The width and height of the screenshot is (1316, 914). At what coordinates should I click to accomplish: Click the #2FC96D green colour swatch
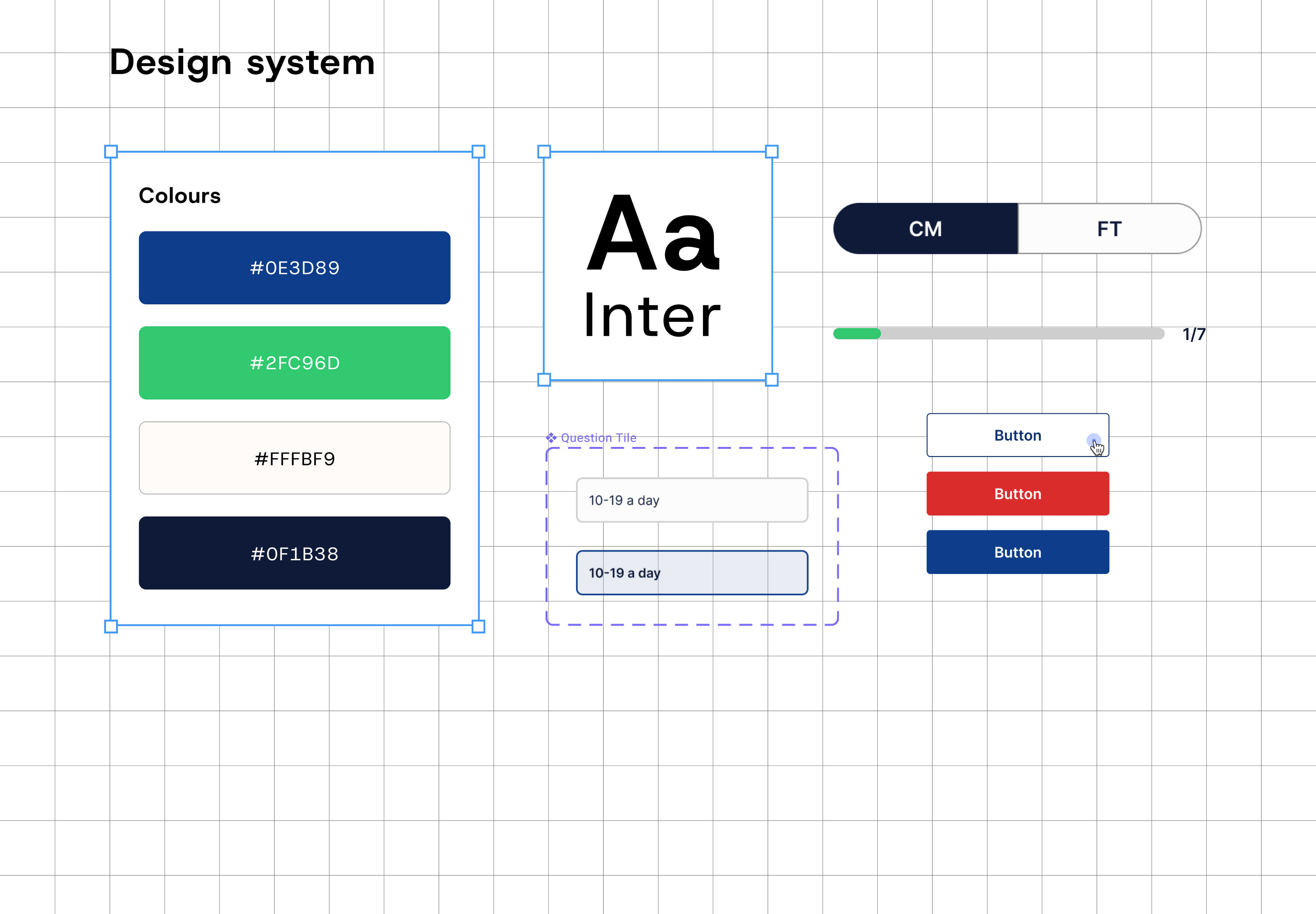(294, 363)
